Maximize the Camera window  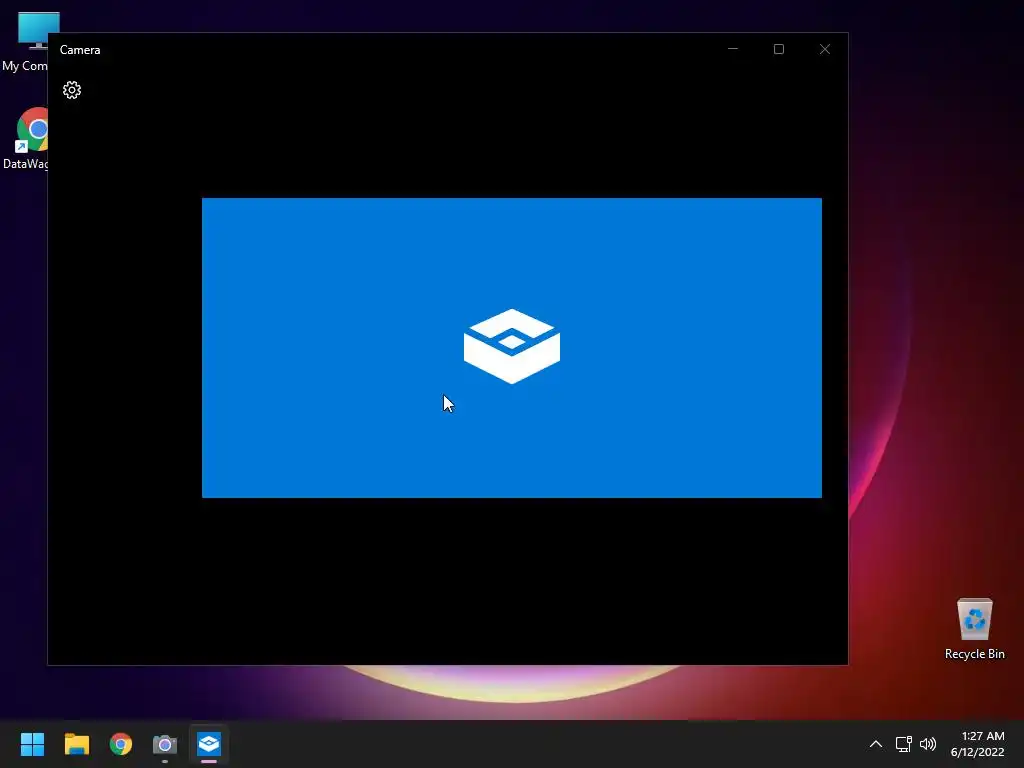coord(778,49)
